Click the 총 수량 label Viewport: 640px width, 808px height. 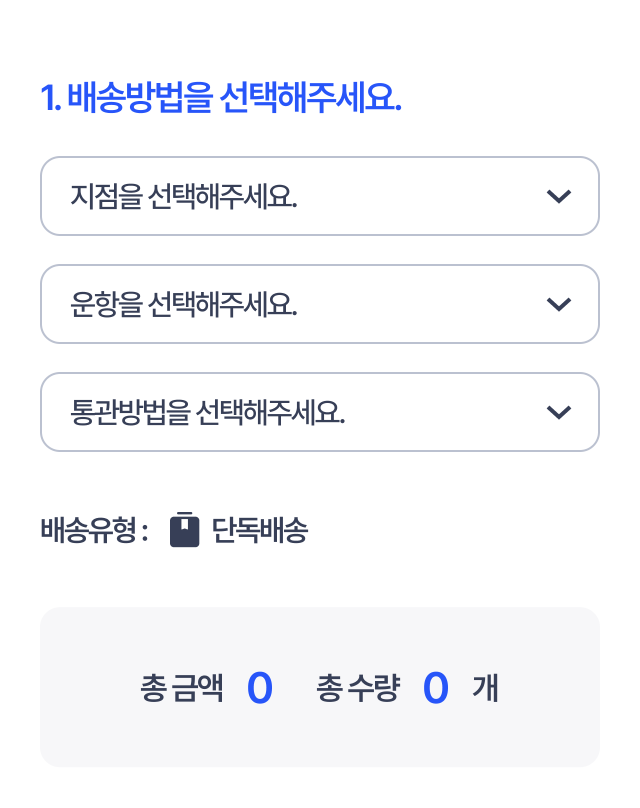coord(357,688)
